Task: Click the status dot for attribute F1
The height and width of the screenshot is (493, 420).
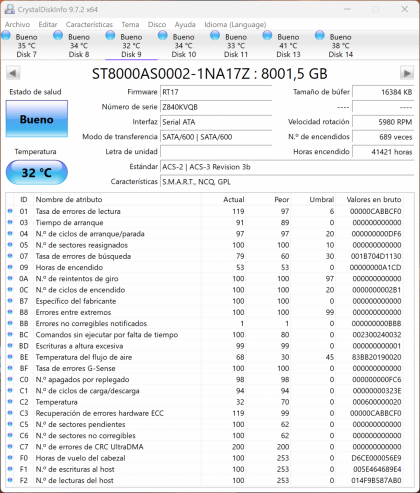Action: point(10,469)
